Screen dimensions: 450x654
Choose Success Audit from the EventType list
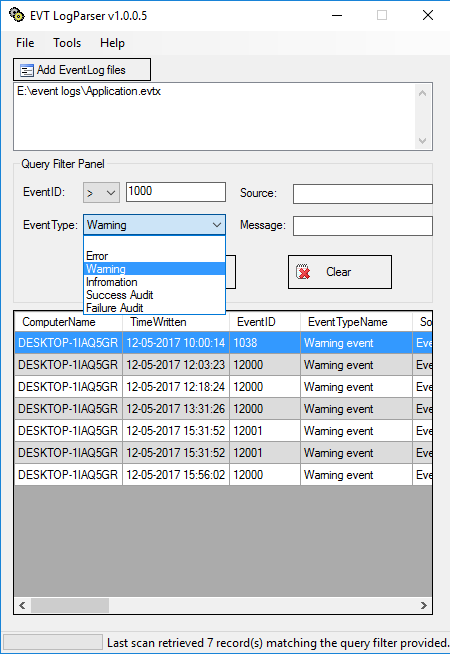point(154,295)
